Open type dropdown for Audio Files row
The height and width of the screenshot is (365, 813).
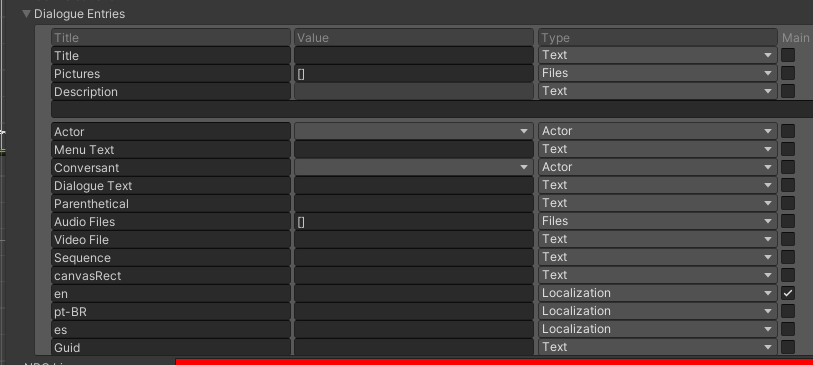657,221
